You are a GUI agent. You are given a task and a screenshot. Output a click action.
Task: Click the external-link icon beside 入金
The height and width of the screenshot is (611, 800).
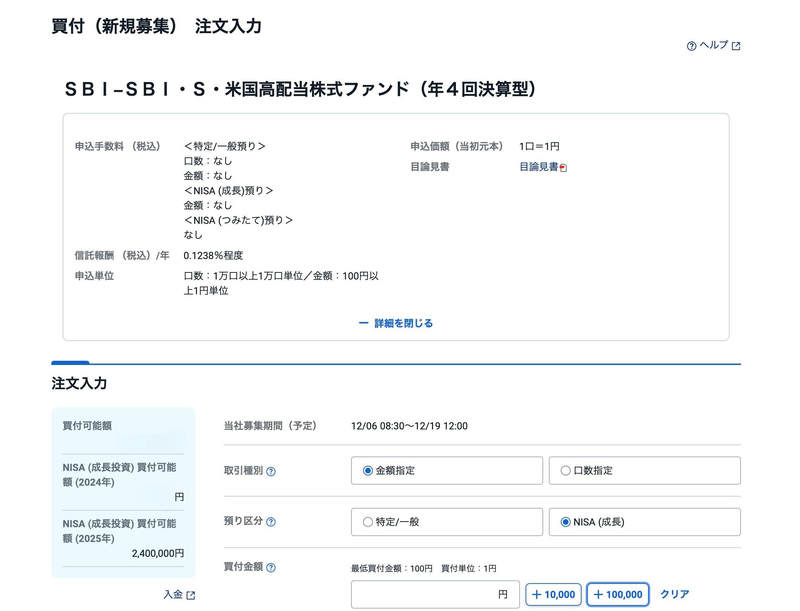[x=191, y=595]
